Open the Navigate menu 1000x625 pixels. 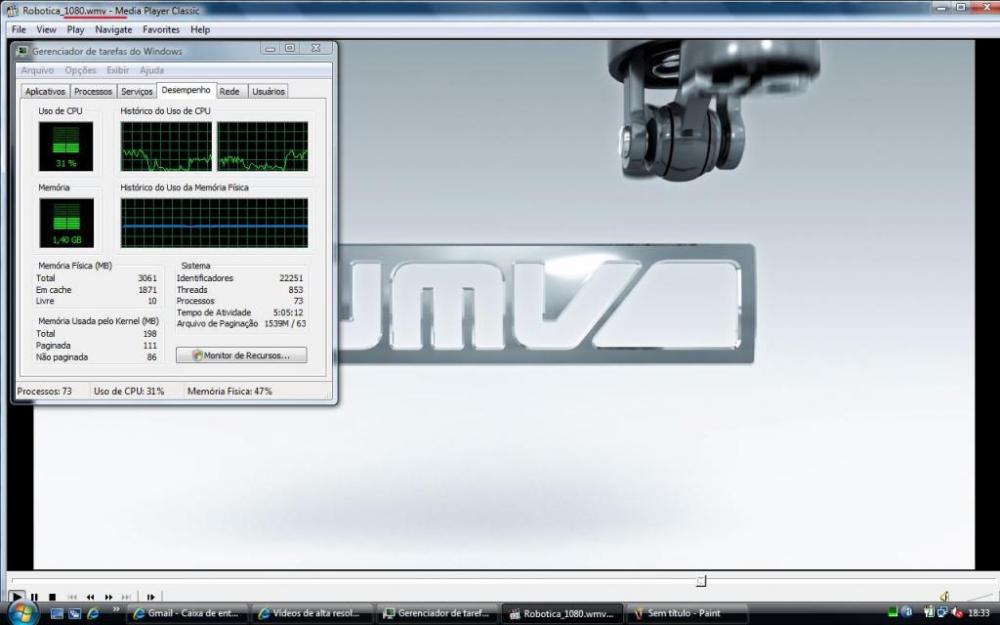[113, 30]
